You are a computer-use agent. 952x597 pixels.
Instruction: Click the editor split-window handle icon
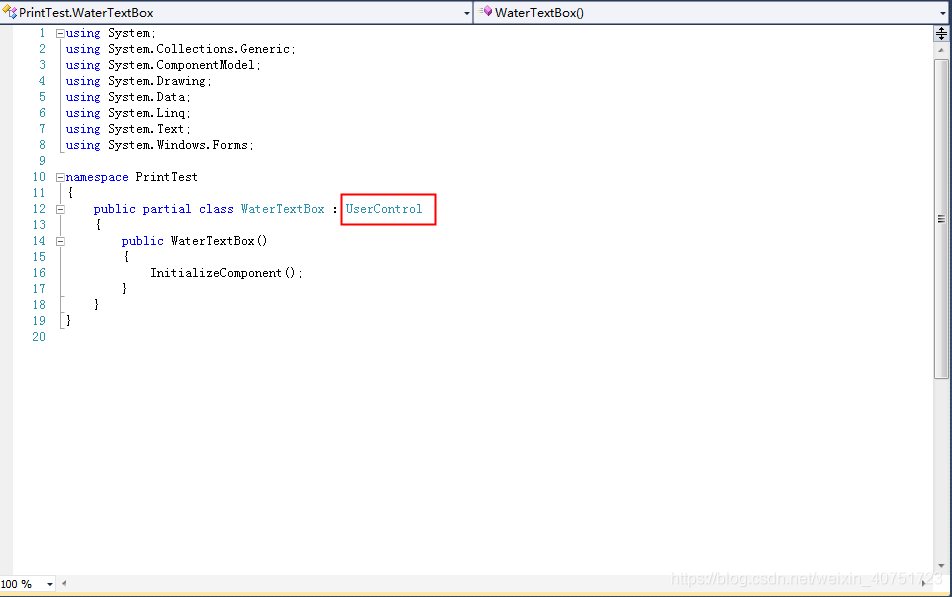coord(941,33)
